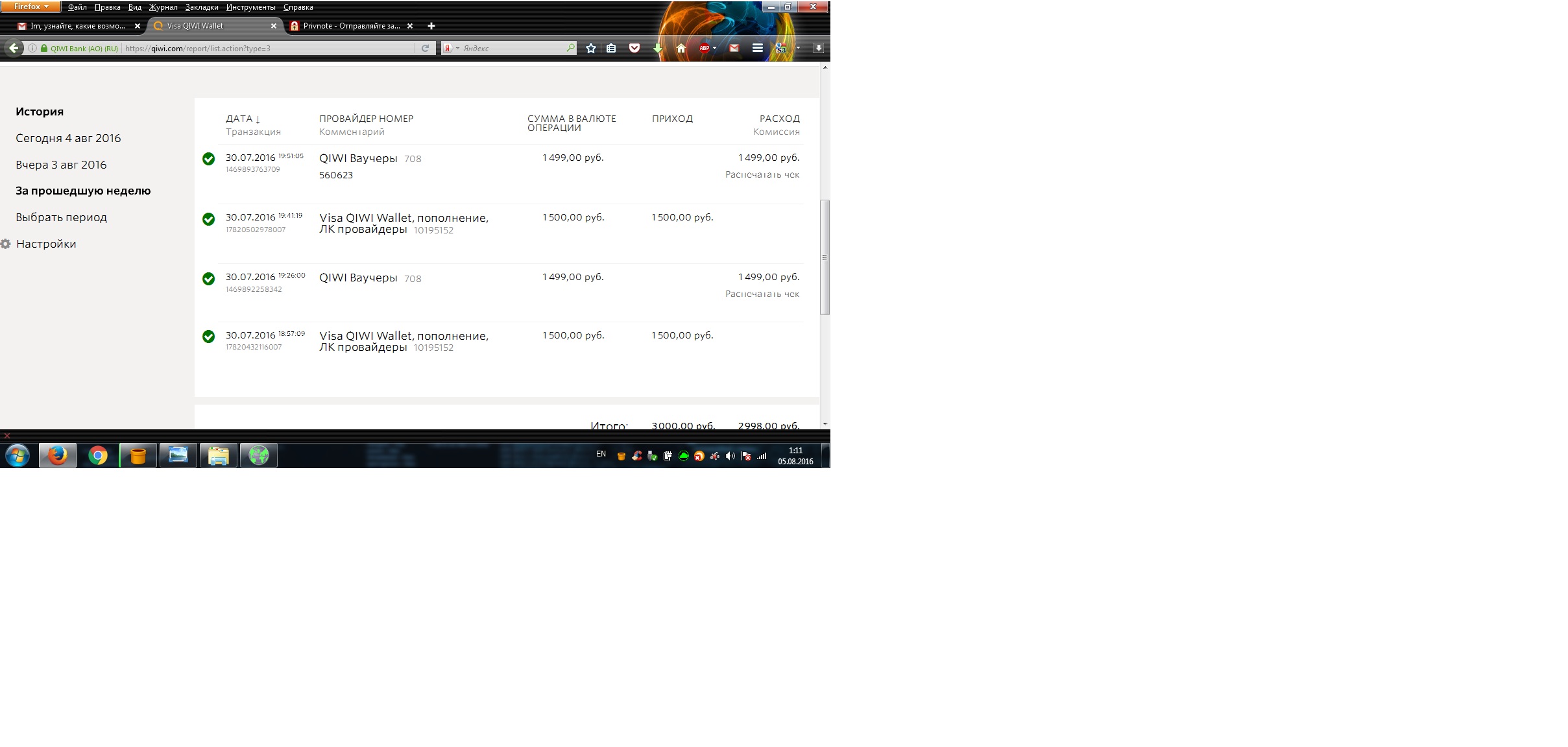Open the Gmail toolbar icon
Screen dimensions: 1568x747
pyautogui.click(x=734, y=48)
